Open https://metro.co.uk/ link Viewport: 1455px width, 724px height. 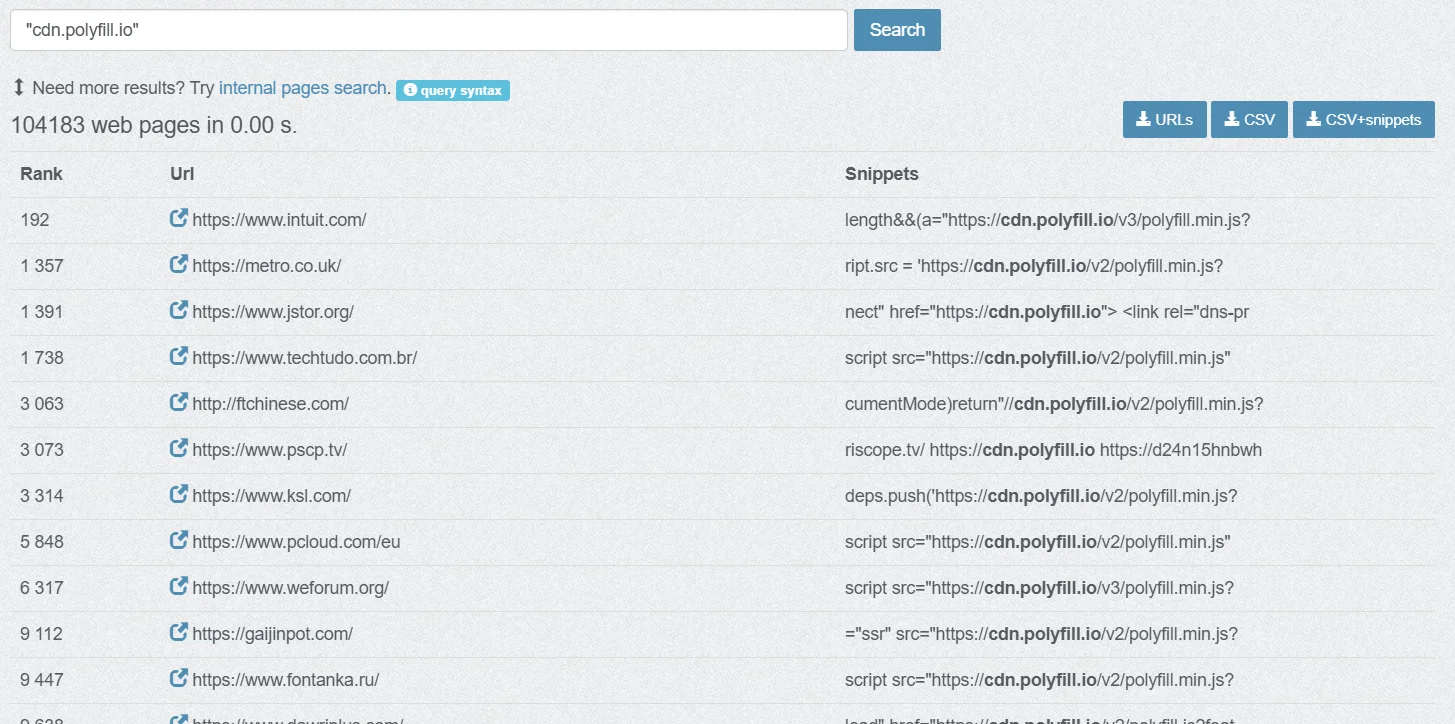click(267, 266)
